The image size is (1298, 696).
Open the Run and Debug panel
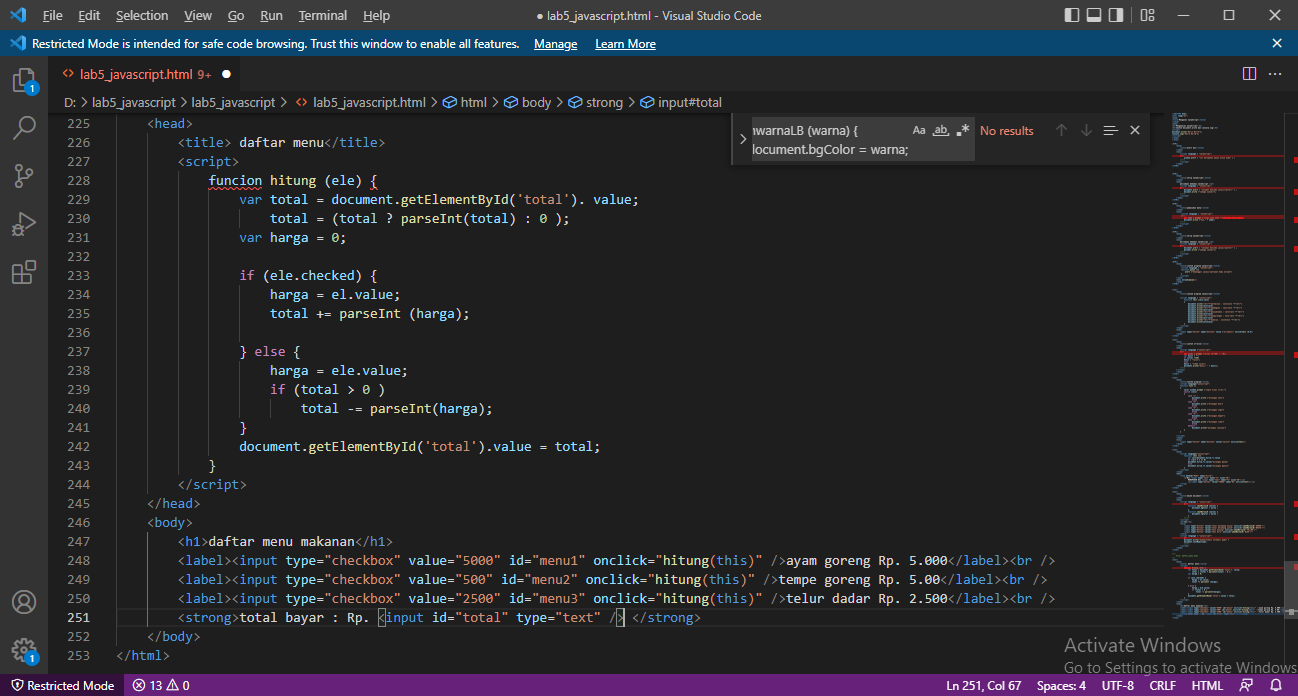(25, 224)
